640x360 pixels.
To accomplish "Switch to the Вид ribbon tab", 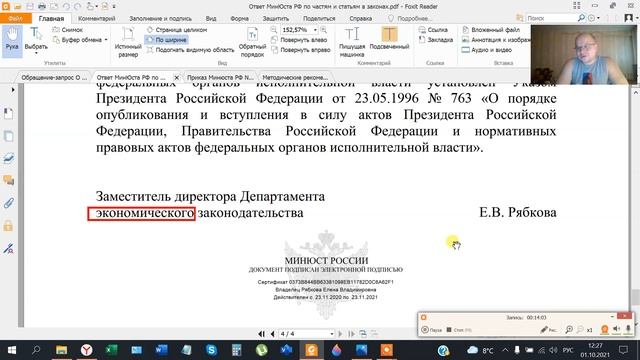I will point(211,18).
